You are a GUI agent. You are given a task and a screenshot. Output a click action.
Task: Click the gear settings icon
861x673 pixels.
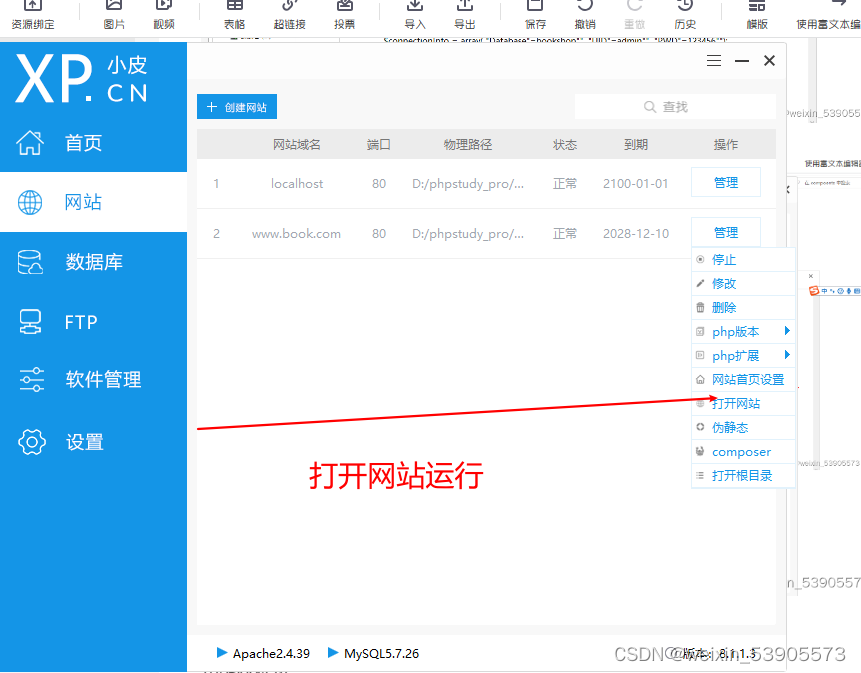(x=32, y=442)
